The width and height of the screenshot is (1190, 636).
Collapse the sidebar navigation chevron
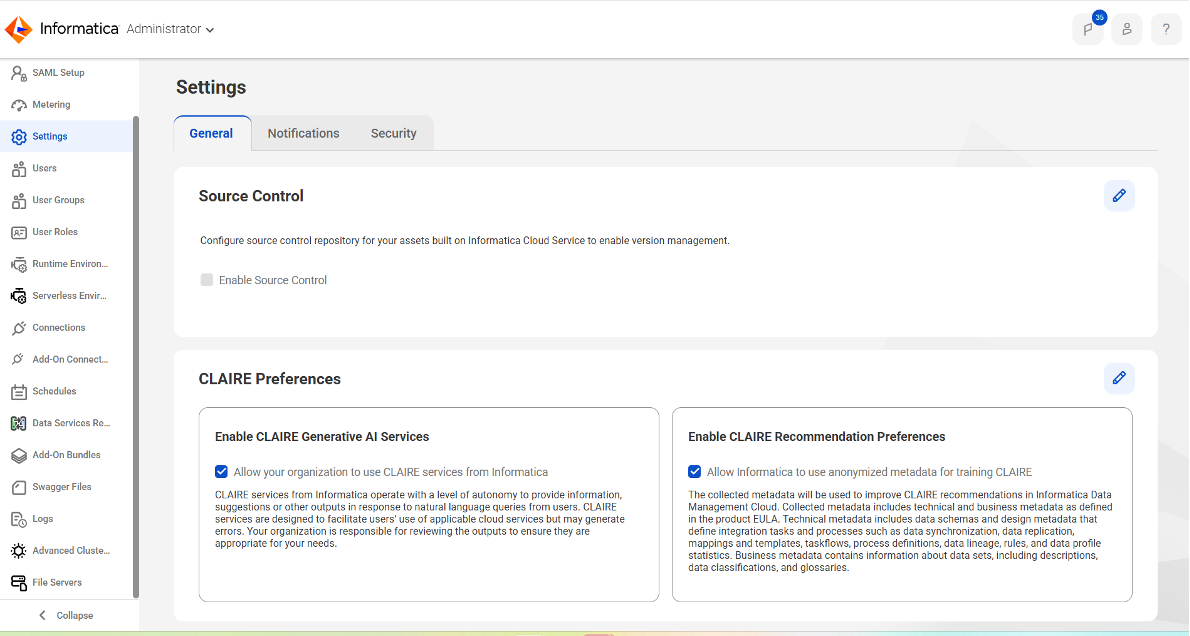(42, 616)
